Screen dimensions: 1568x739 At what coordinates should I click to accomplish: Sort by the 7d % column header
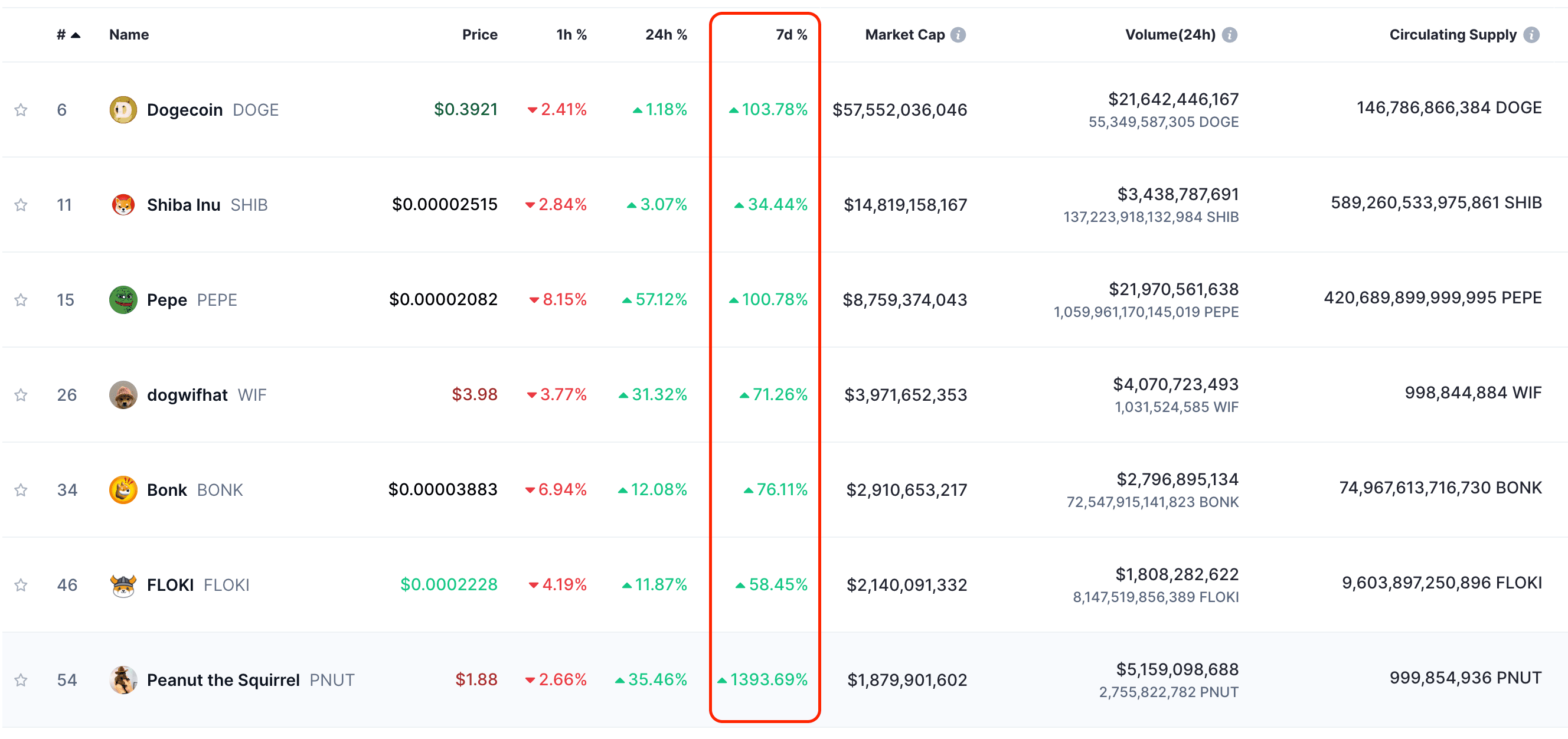pyautogui.click(x=791, y=35)
